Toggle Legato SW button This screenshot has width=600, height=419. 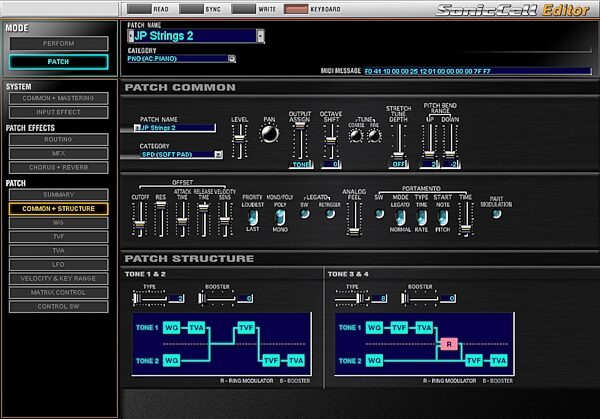305,214
